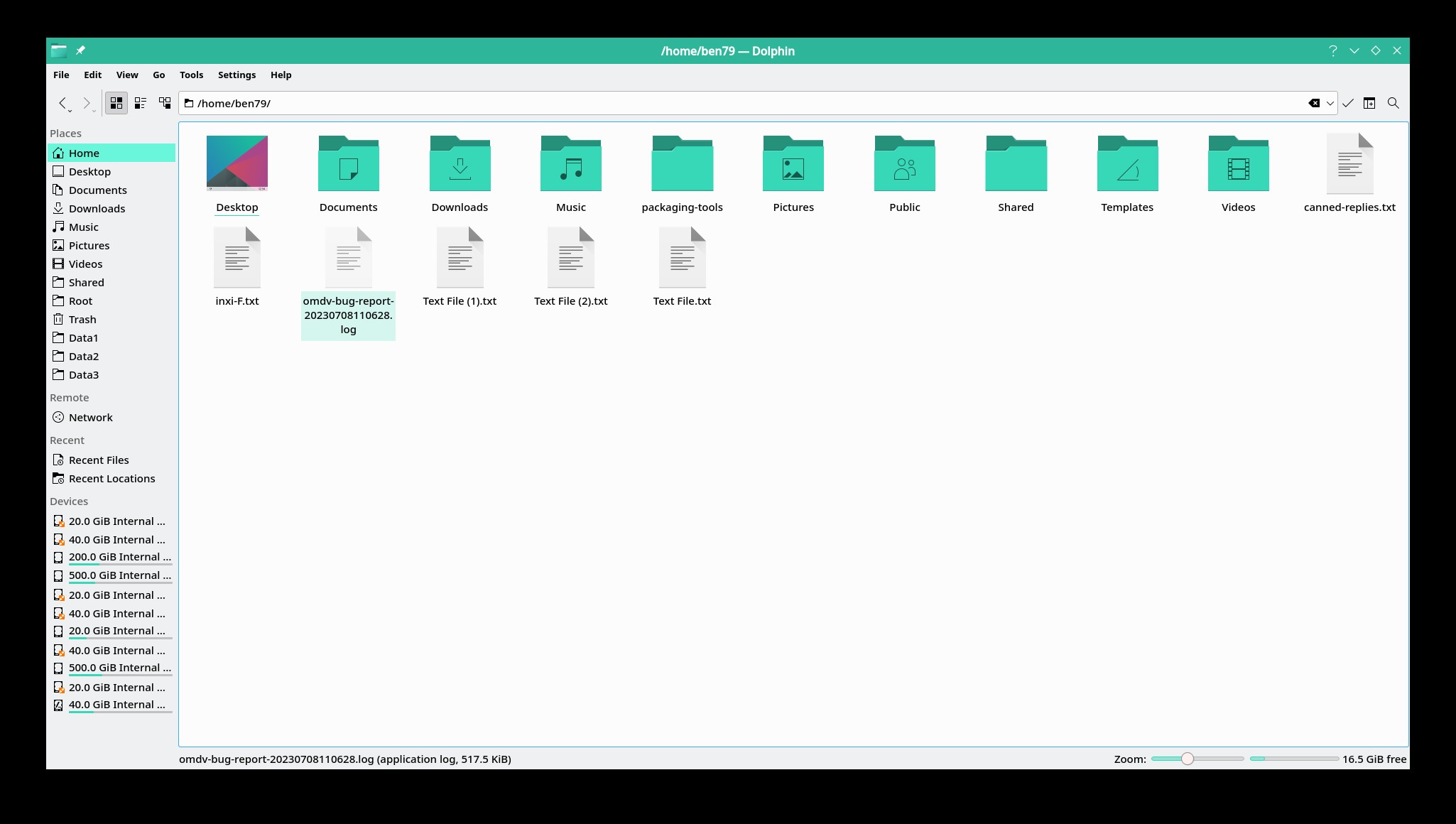
Task: Open the Back history dropdown arrow
Action: [x=70, y=111]
